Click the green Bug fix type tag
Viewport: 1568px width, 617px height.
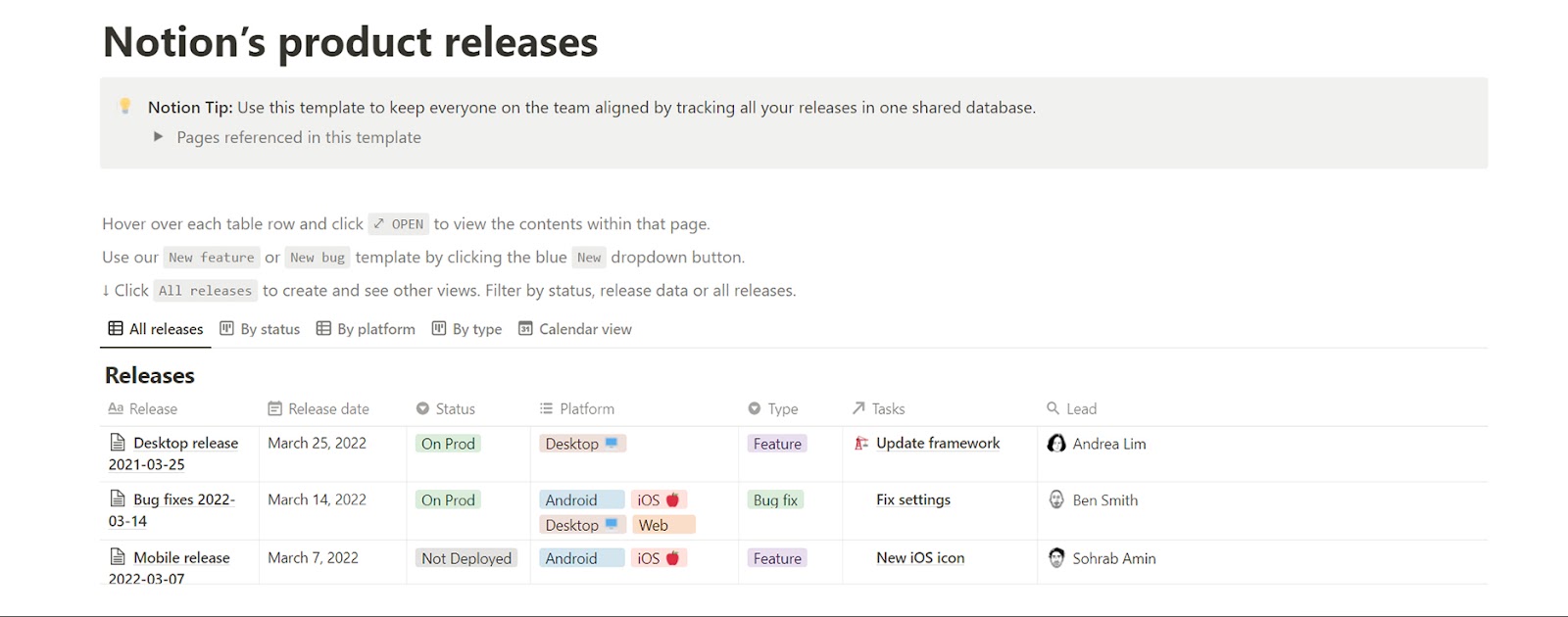click(x=775, y=500)
